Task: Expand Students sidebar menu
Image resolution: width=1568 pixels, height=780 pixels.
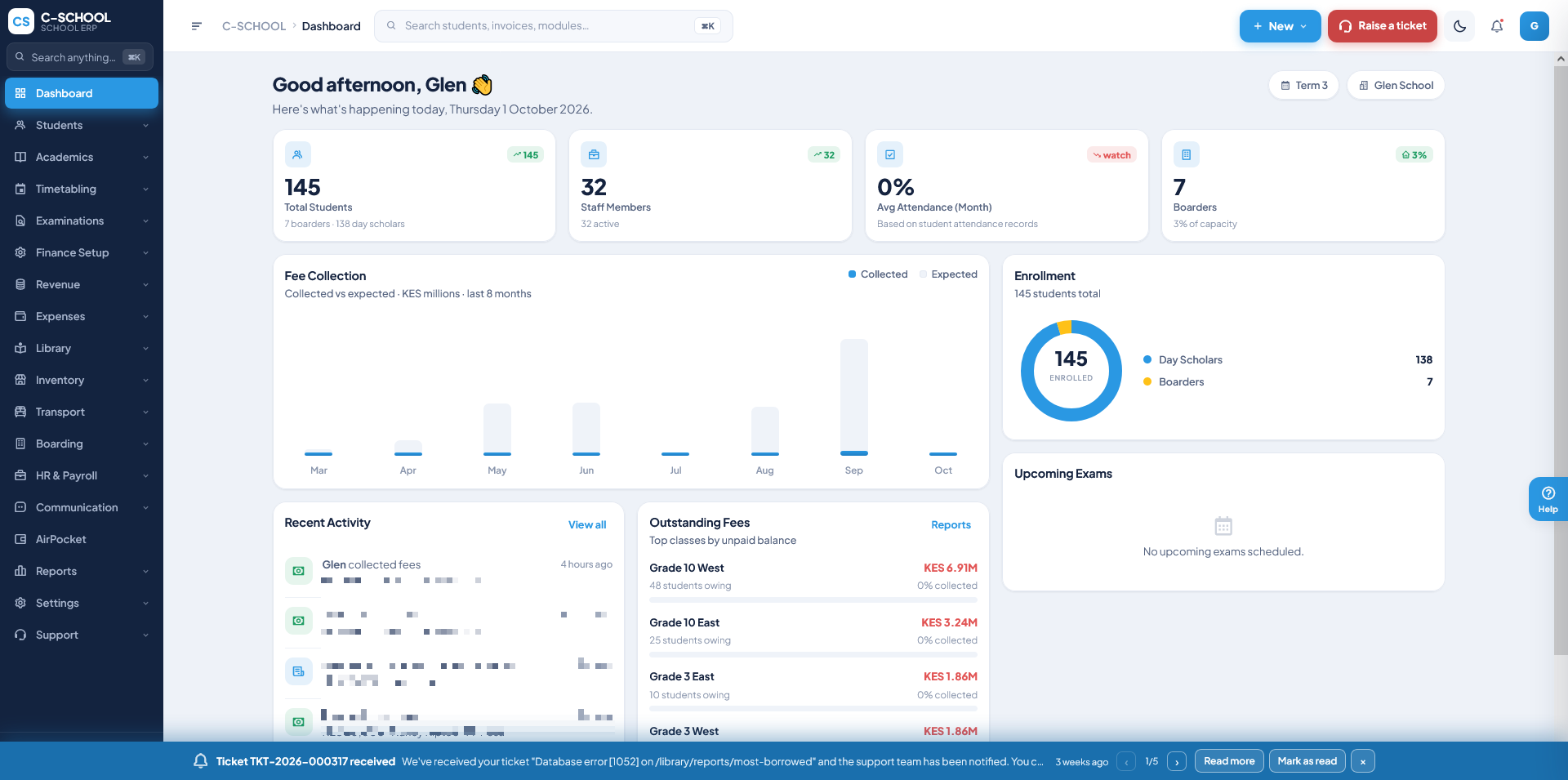Action: point(82,125)
